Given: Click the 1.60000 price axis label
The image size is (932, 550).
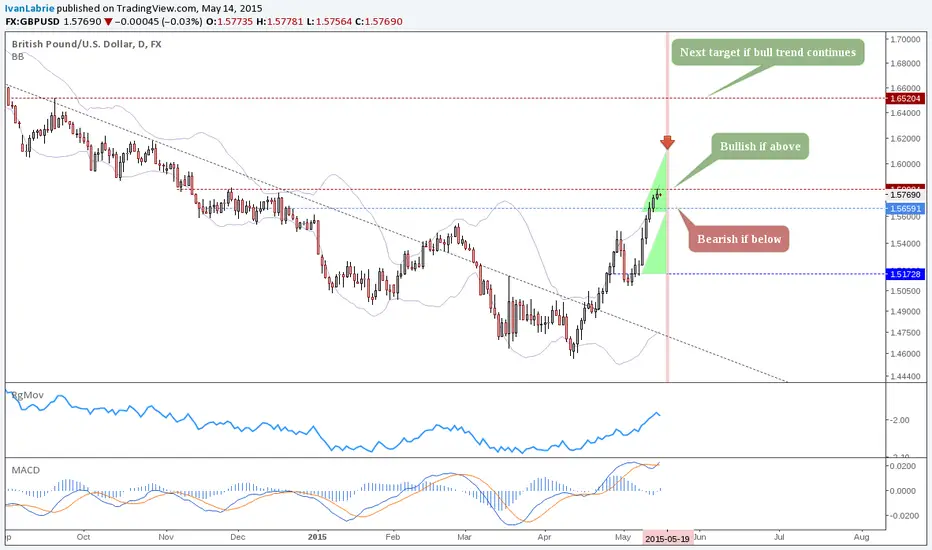Looking at the screenshot, I should 905,164.
